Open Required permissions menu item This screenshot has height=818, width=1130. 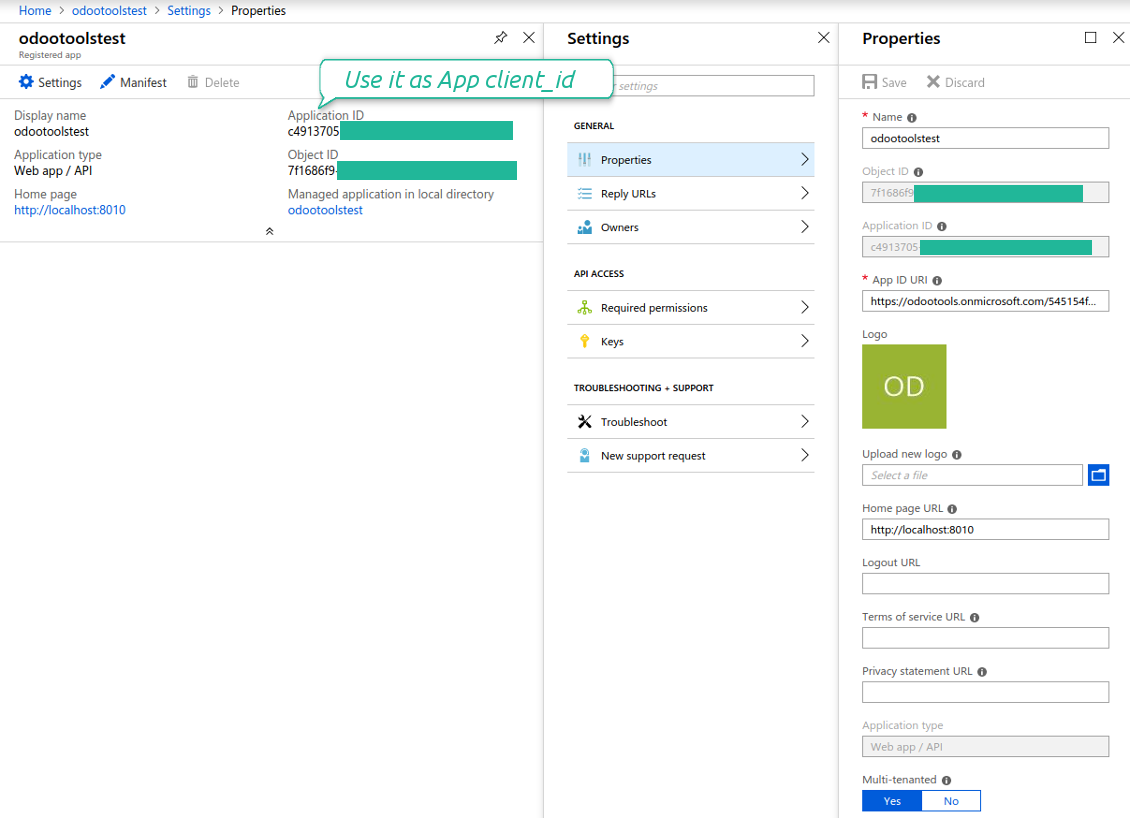(690, 308)
